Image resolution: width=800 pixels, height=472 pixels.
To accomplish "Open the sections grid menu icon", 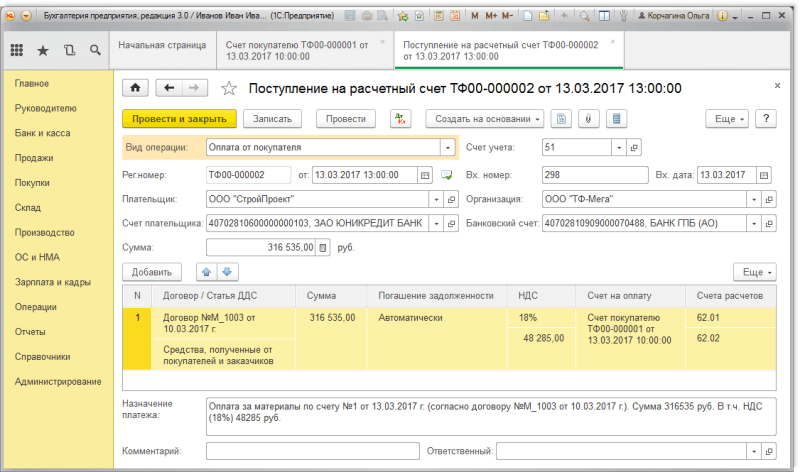I will point(17,50).
